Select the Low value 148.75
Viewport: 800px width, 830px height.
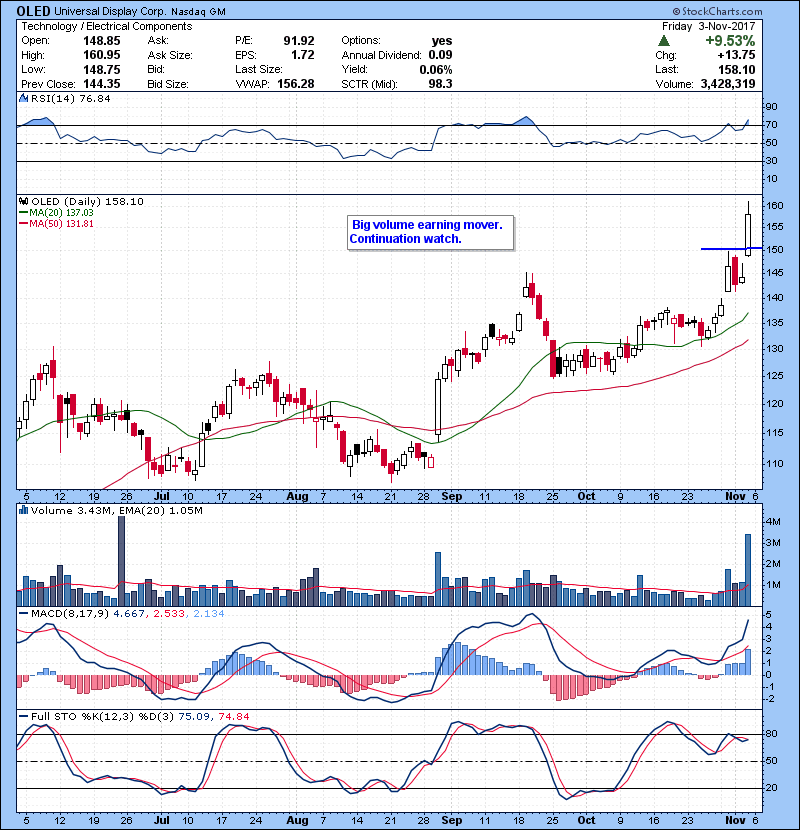pos(102,69)
